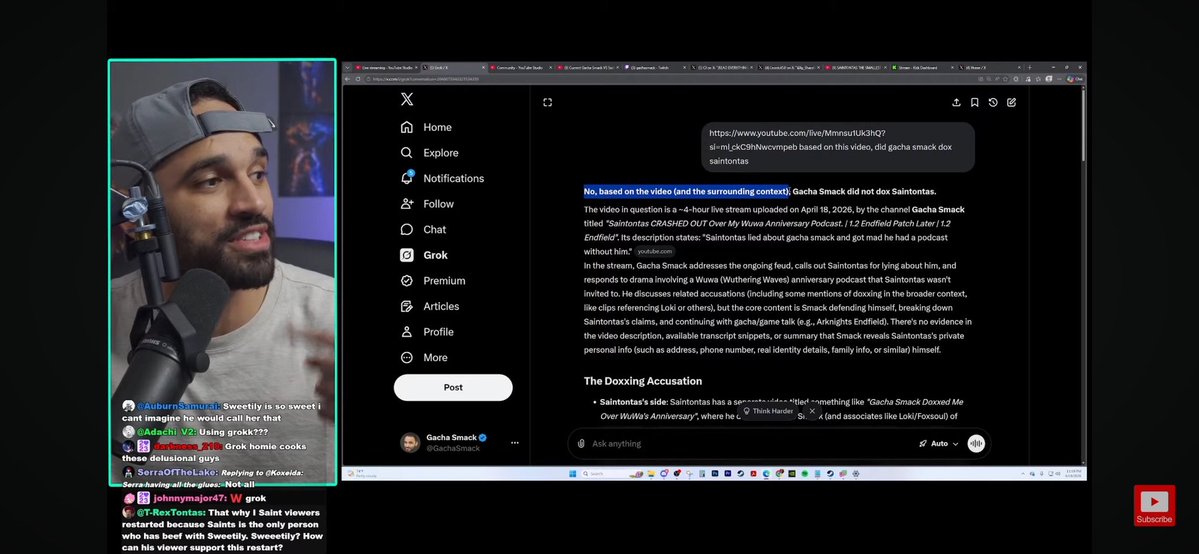Click 'The Doxxing Accusation' heading
This screenshot has width=1199, height=554.
click(642, 381)
